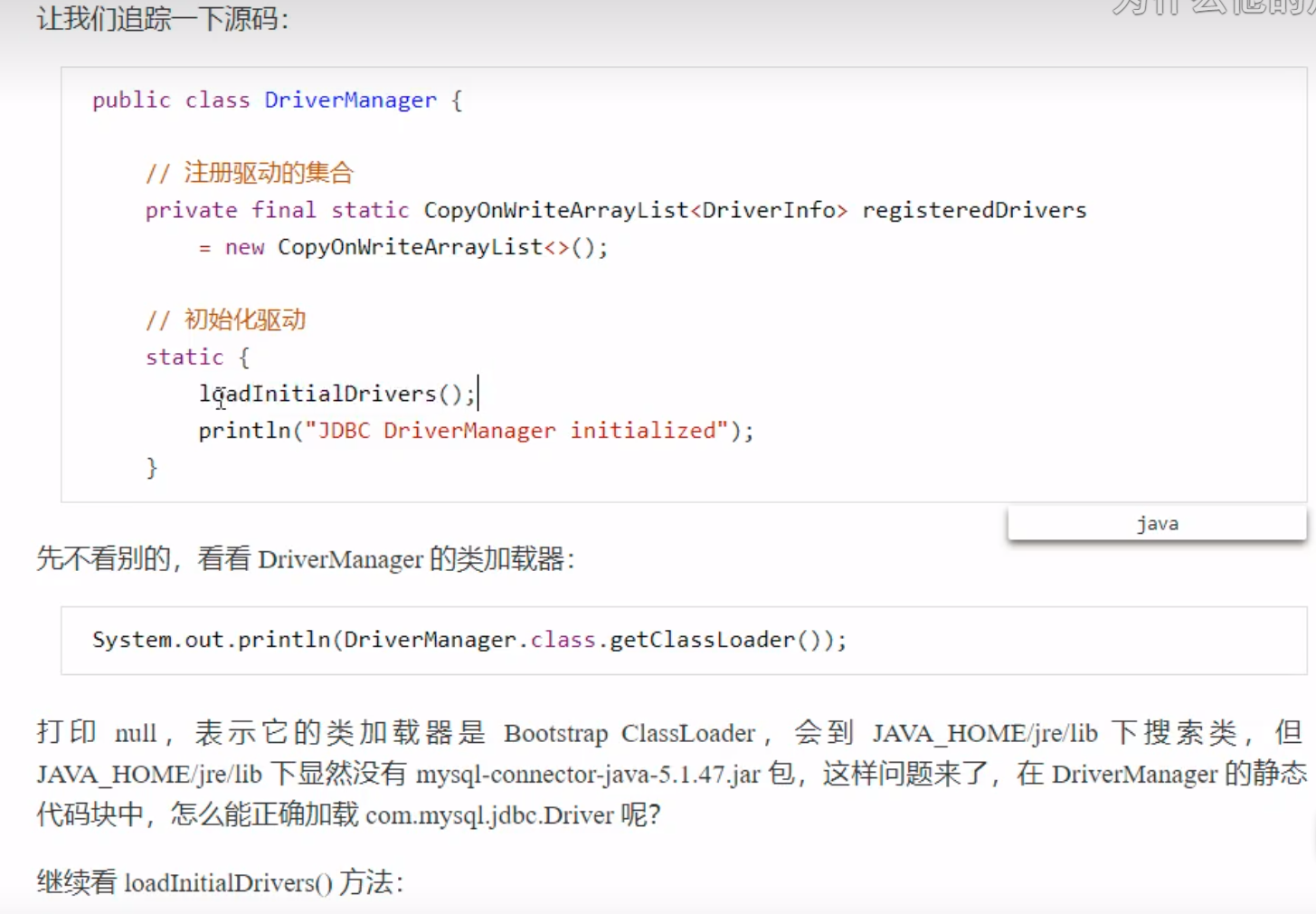This screenshot has height=914, width=1316.
Task: Click the words "Bootstrap ClassLoader" in paragraph
Action: pyautogui.click(x=630, y=733)
